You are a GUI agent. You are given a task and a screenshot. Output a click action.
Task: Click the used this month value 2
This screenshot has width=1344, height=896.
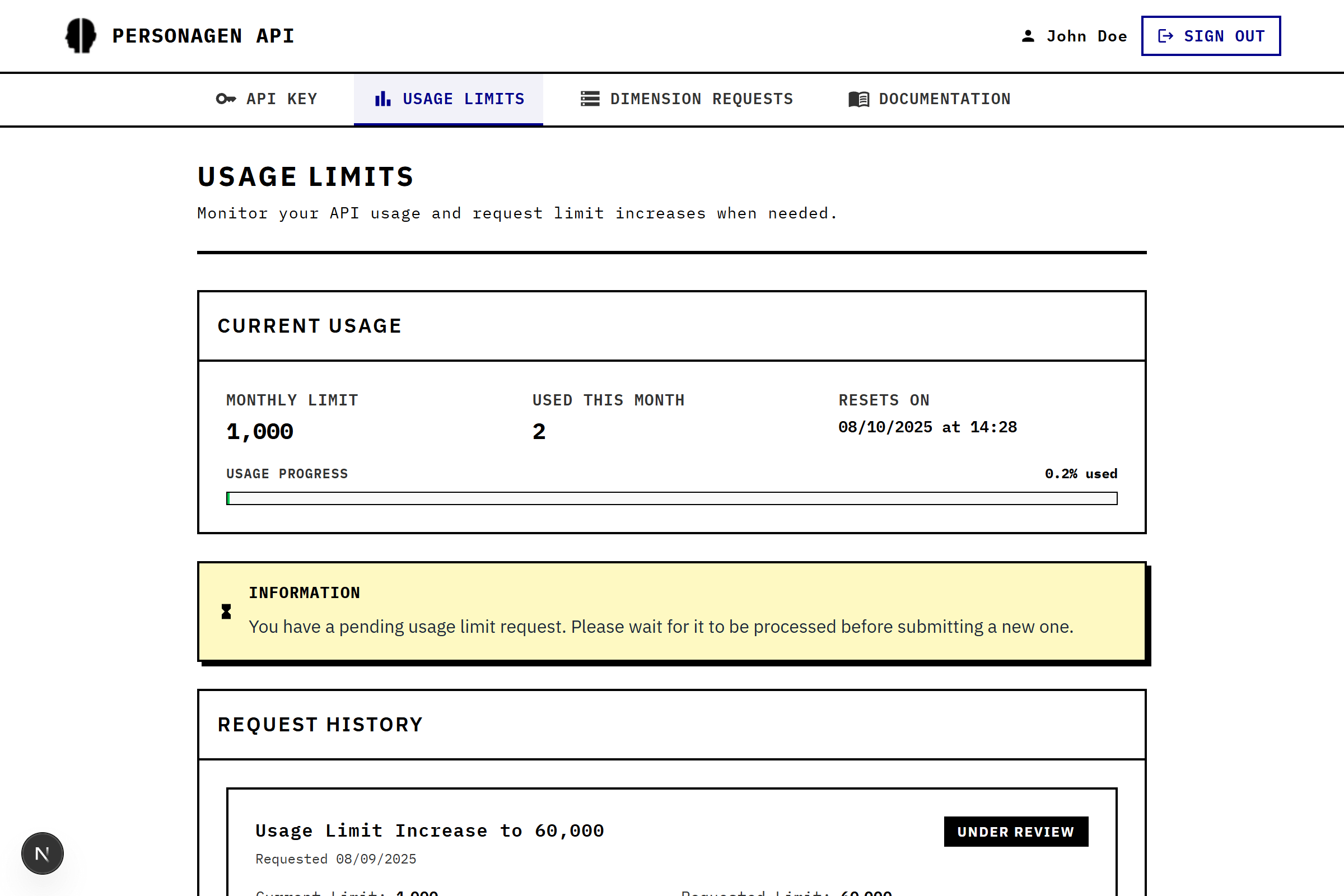(539, 431)
